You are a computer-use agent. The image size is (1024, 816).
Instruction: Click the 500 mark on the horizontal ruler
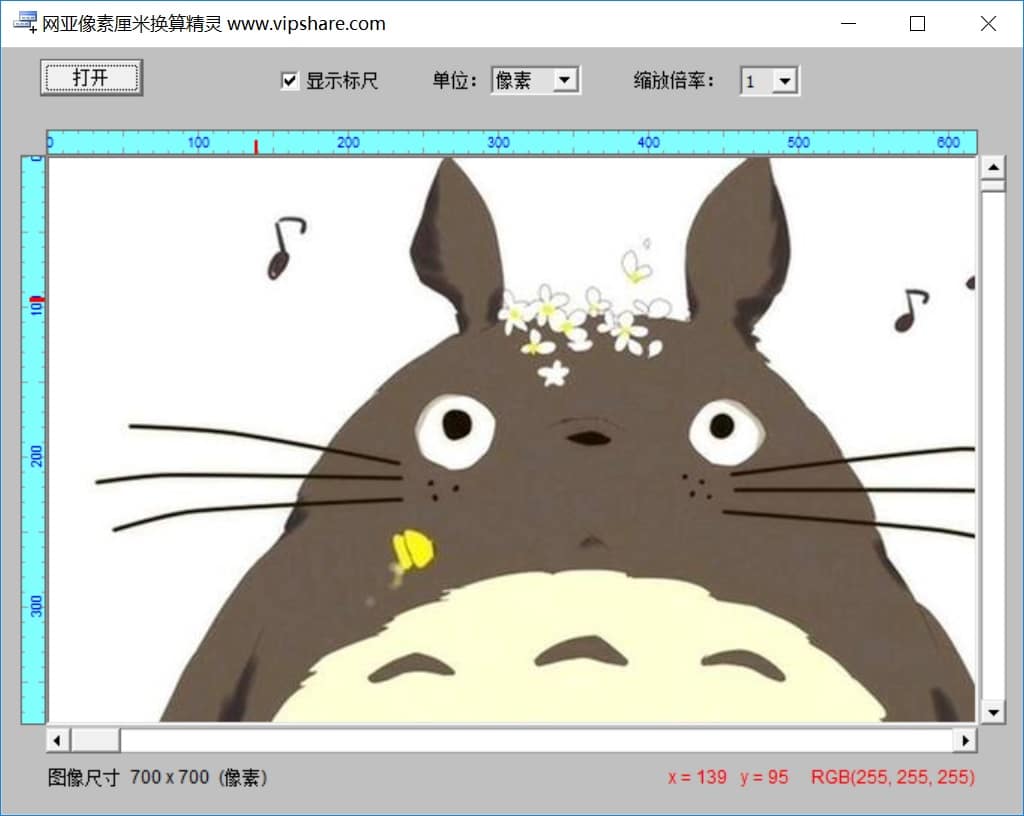[x=798, y=142]
